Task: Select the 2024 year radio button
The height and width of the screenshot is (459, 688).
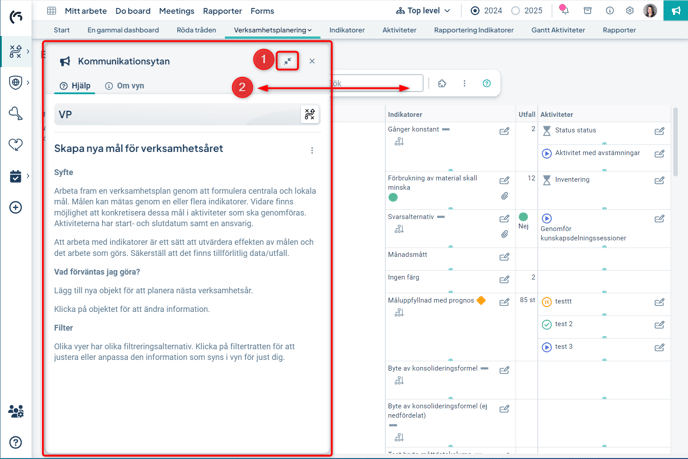Action: coord(475,11)
